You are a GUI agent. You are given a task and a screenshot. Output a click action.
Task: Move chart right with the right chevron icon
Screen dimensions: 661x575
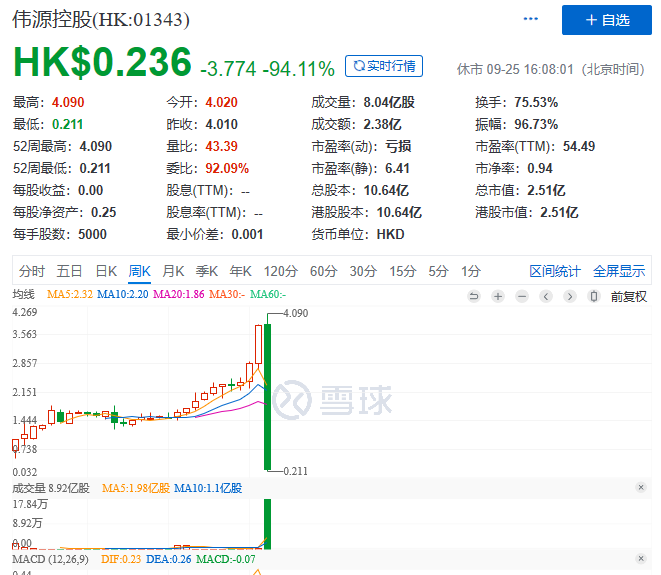coord(570,296)
